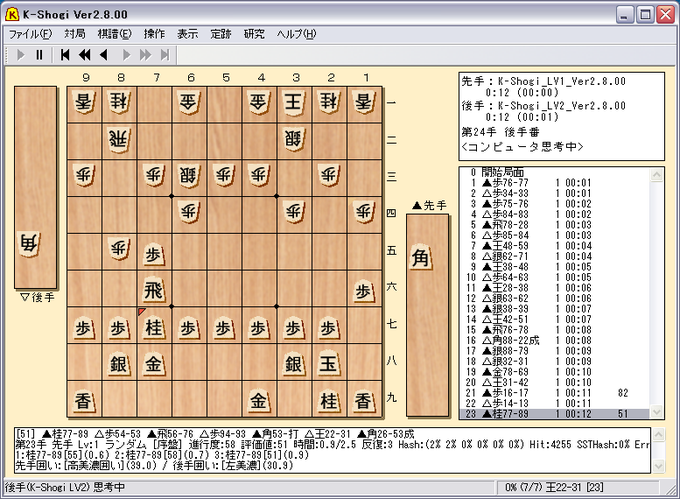Select the bishop (角) in 先手 hand
680x499 pixels.
coord(421,258)
